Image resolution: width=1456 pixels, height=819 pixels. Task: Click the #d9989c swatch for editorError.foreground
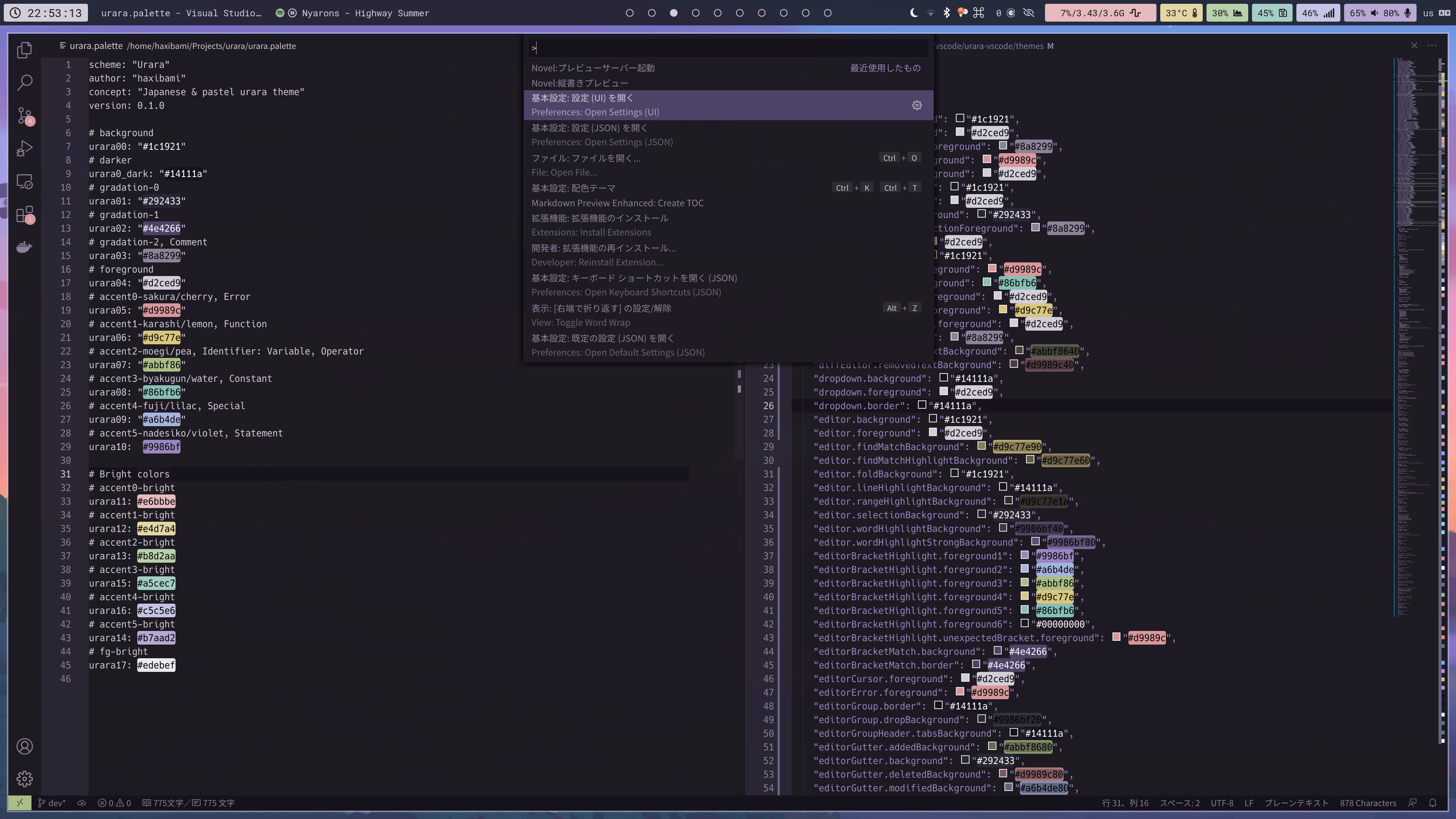(x=960, y=692)
